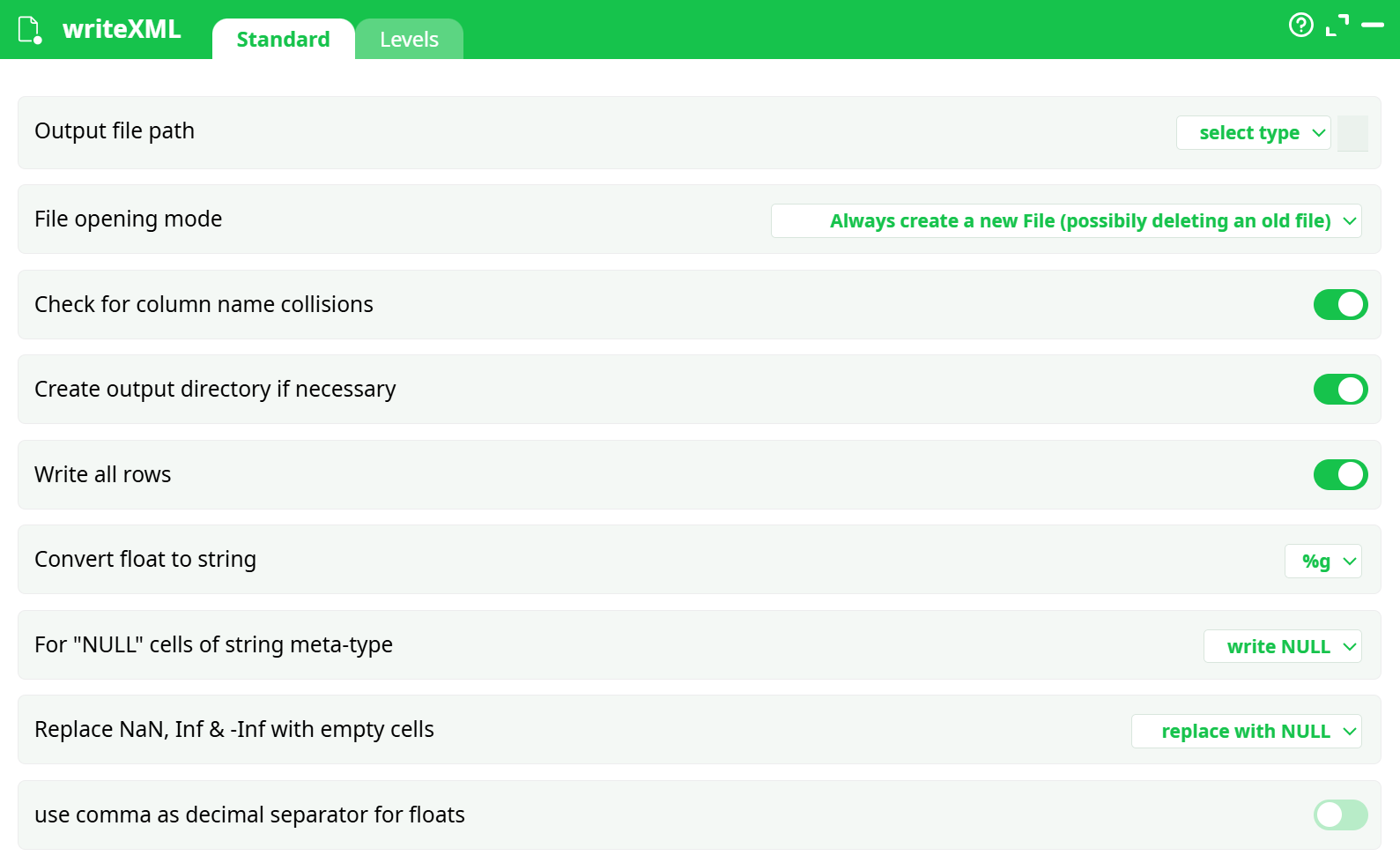
Task: Open the replace with NULL dropdown
Action: click(x=1246, y=732)
